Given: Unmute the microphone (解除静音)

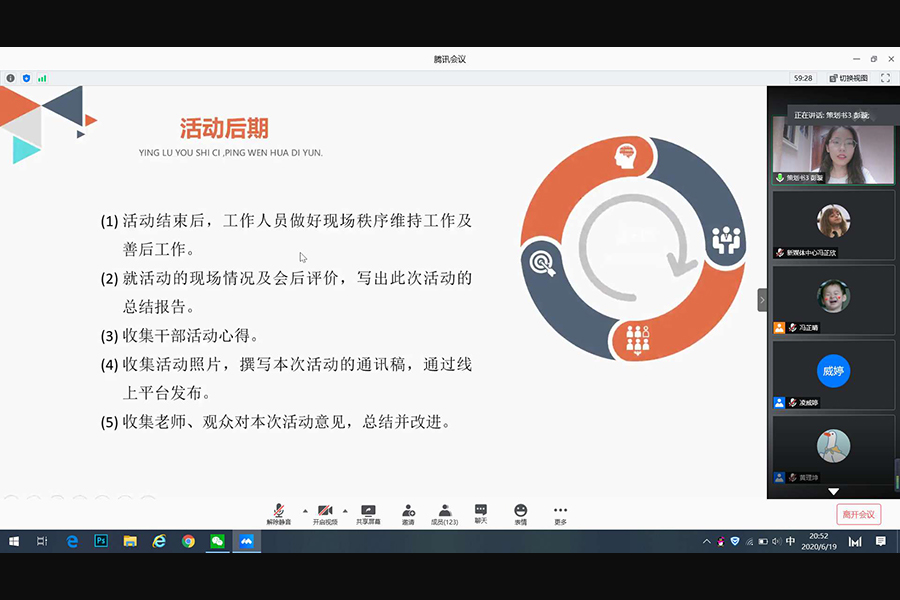Looking at the screenshot, I should pyautogui.click(x=279, y=513).
